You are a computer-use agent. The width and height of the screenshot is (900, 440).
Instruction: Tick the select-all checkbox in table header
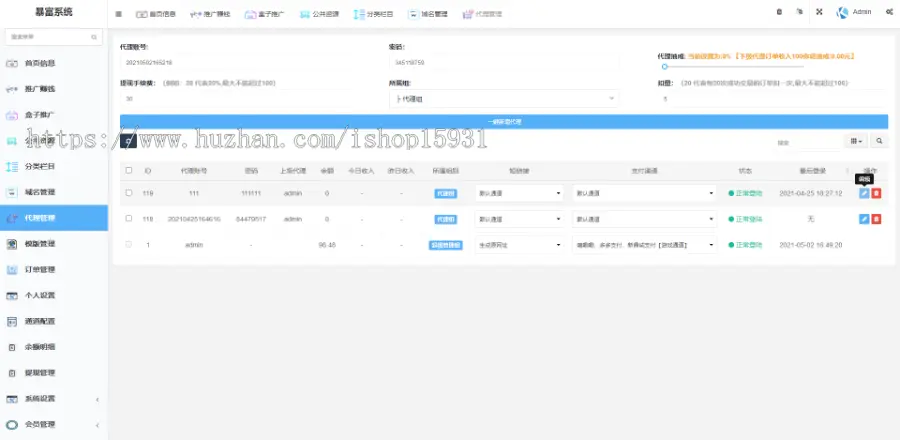(x=128, y=170)
